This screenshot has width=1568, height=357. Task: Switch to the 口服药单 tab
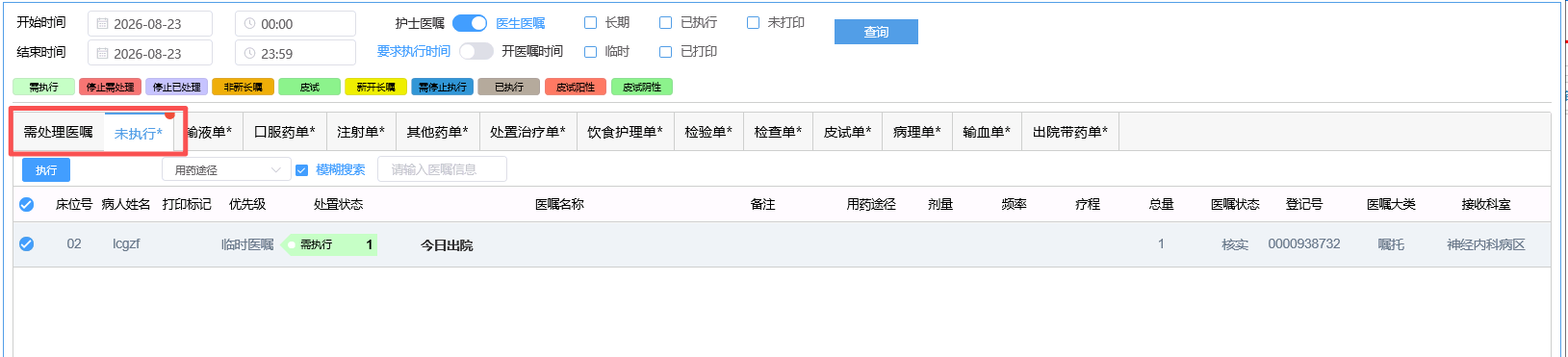(284, 132)
